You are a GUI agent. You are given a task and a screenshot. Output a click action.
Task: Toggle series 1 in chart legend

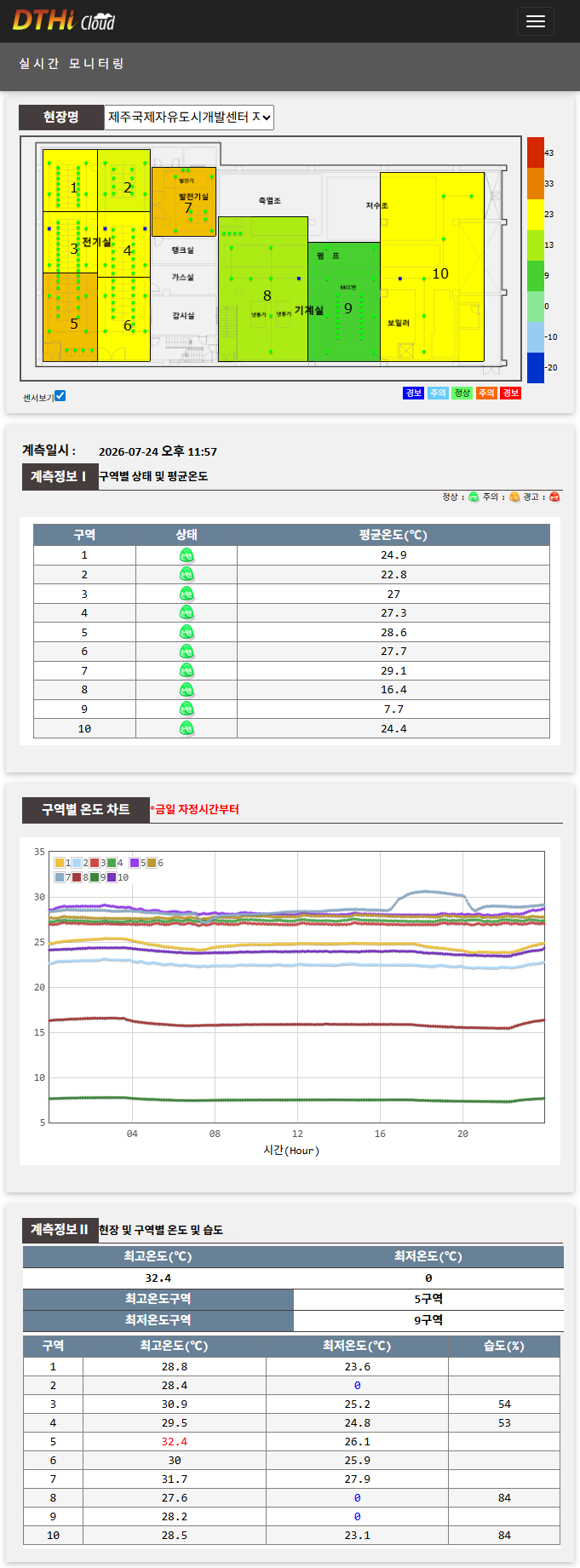pos(62,863)
